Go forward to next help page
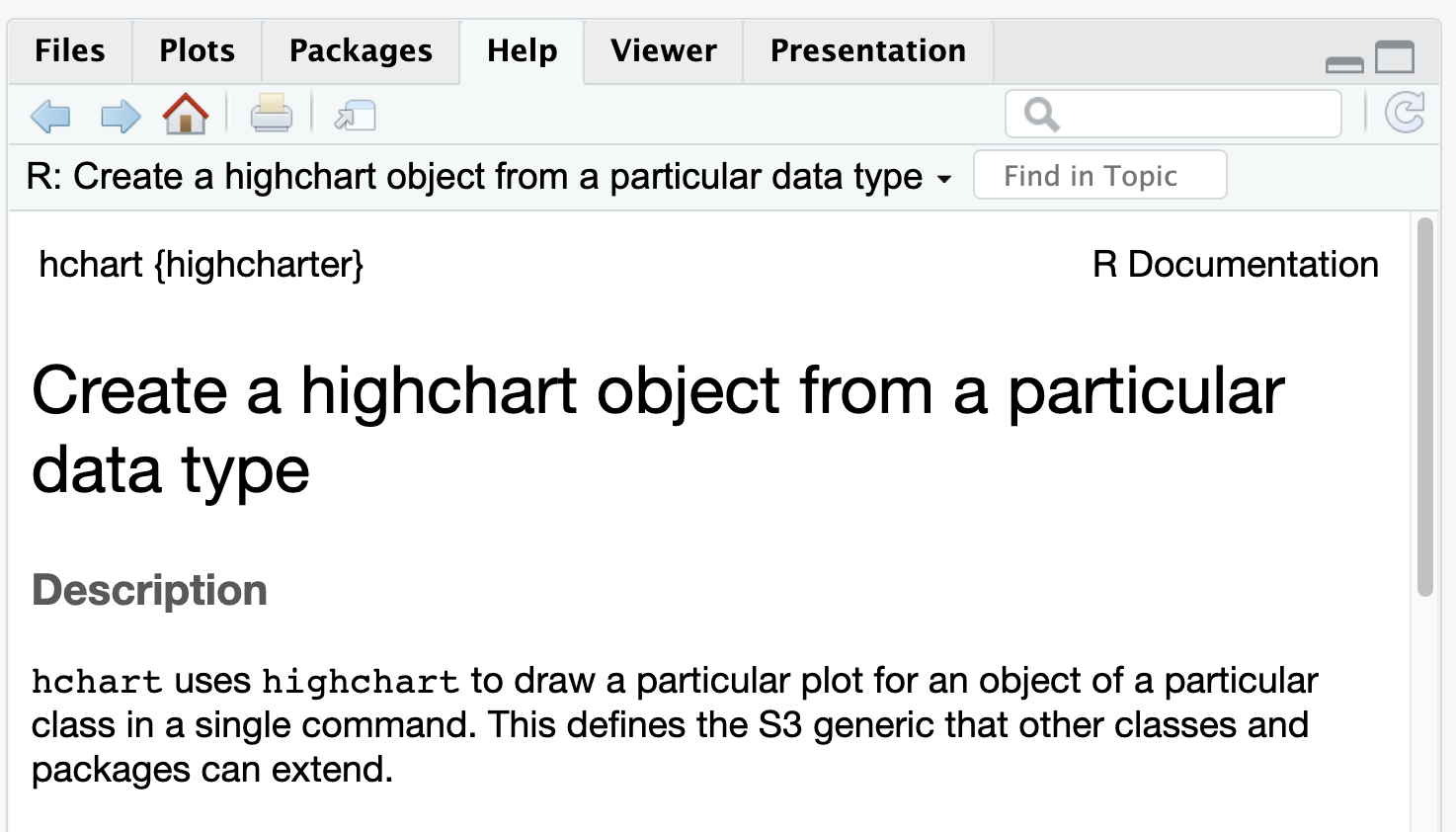 point(121,116)
